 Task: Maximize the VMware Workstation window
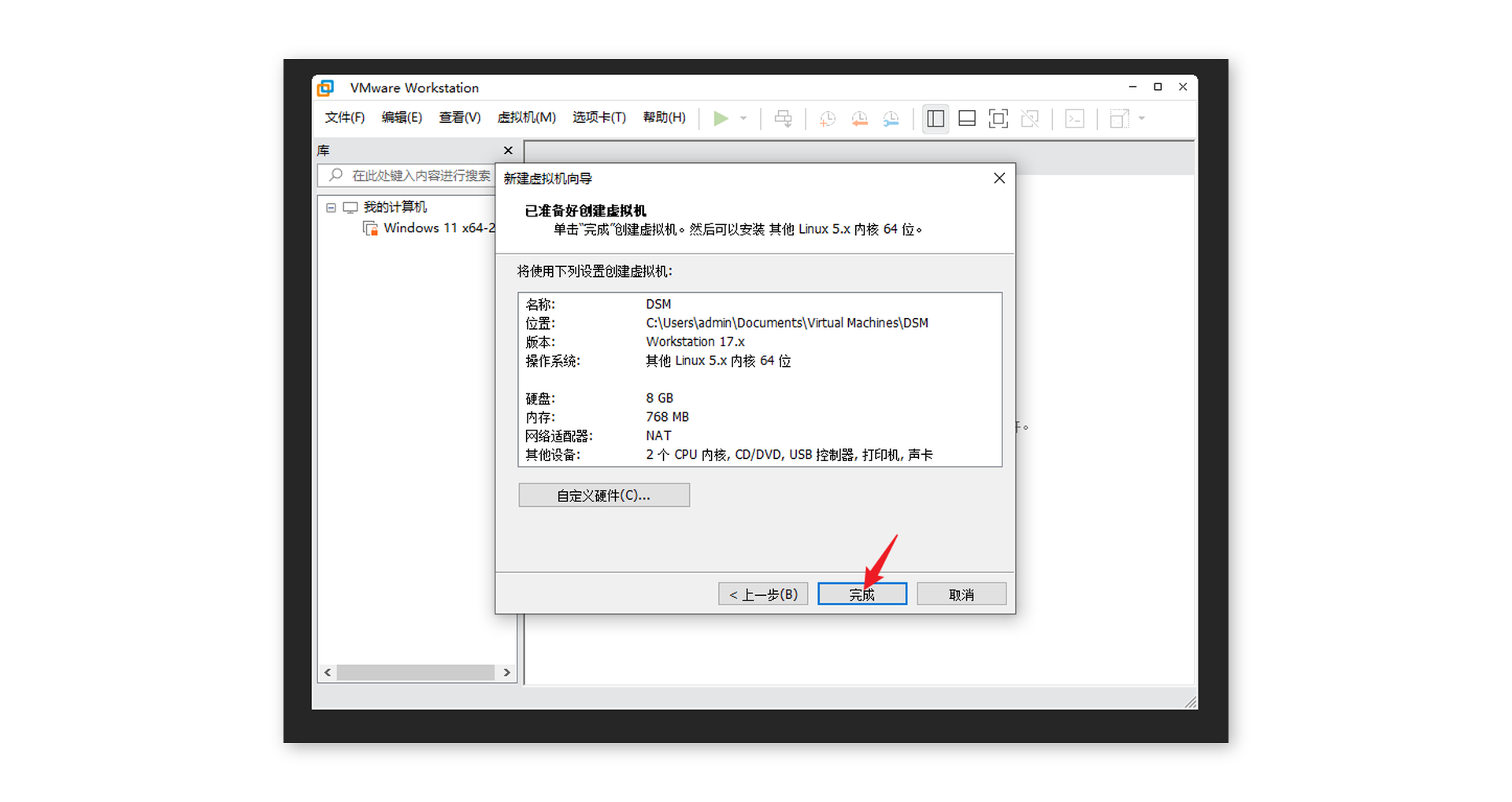coord(1158,87)
